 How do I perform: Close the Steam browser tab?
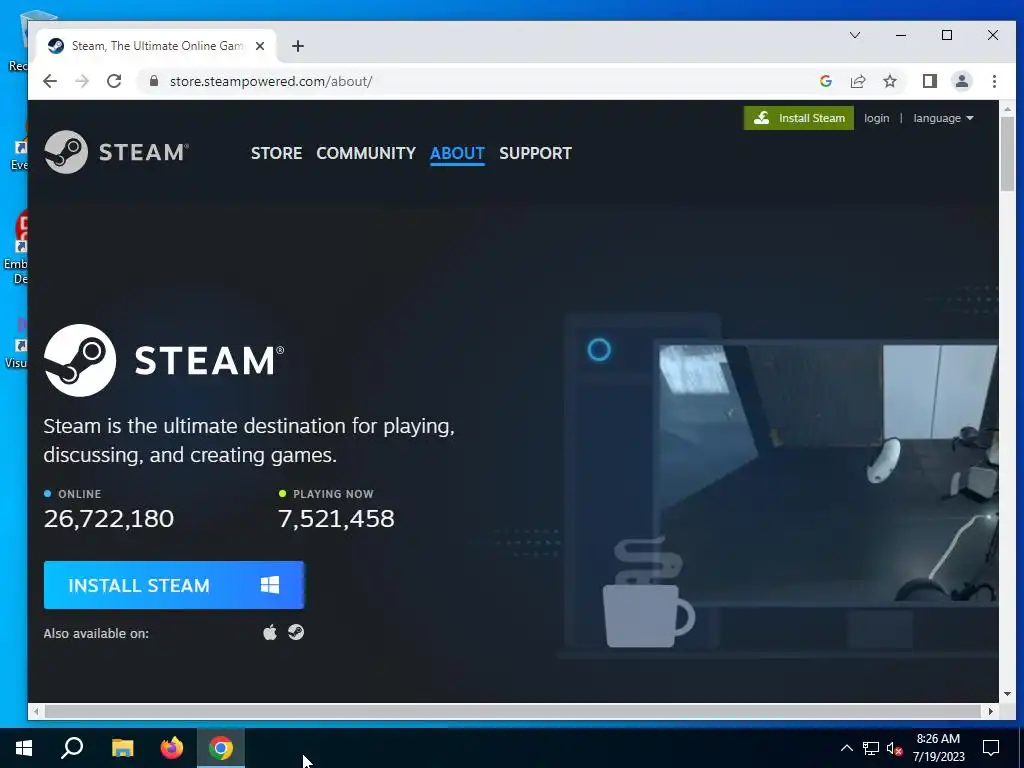coord(260,46)
